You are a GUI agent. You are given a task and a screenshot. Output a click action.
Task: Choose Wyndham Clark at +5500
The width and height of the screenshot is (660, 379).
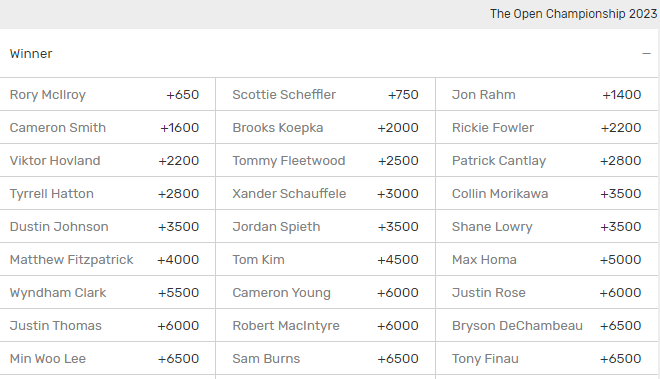point(107,292)
